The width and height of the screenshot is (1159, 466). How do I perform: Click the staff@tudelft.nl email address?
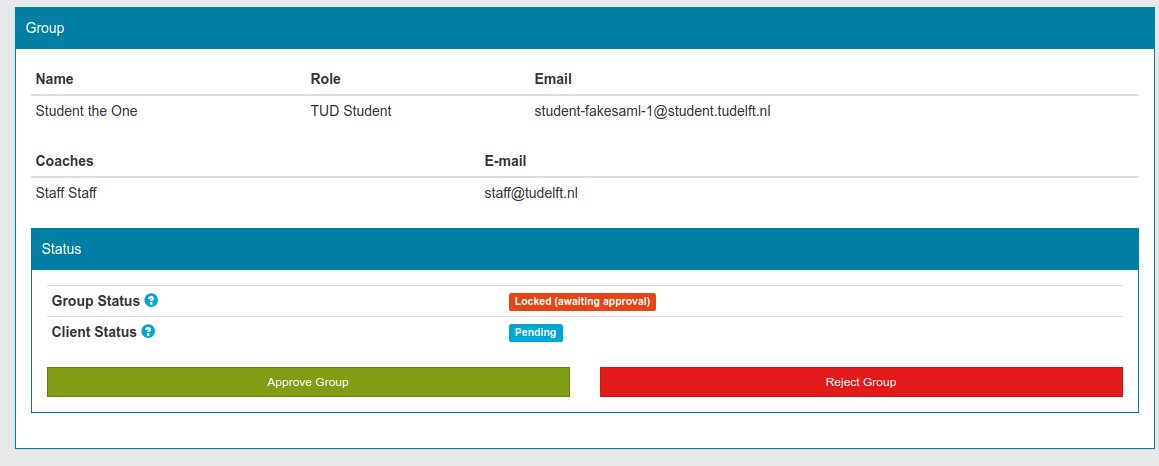(x=531, y=193)
